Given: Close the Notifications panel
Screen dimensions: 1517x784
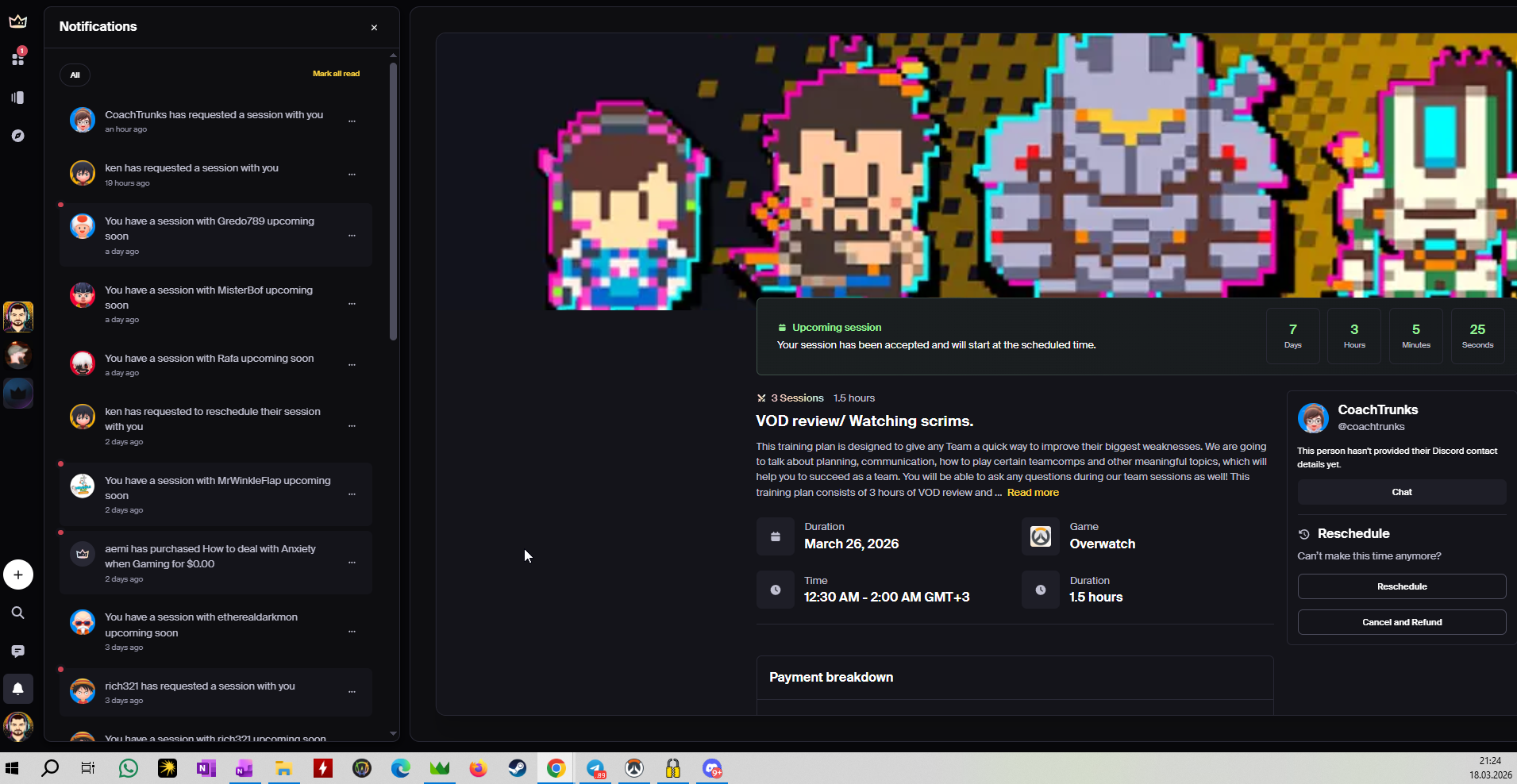Looking at the screenshot, I should click(374, 28).
